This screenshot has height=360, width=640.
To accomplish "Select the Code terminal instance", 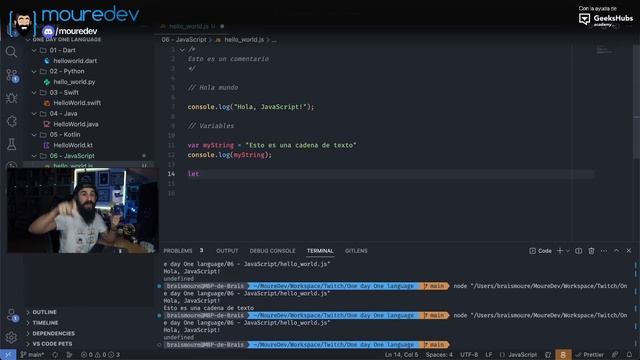I will (540, 251).
